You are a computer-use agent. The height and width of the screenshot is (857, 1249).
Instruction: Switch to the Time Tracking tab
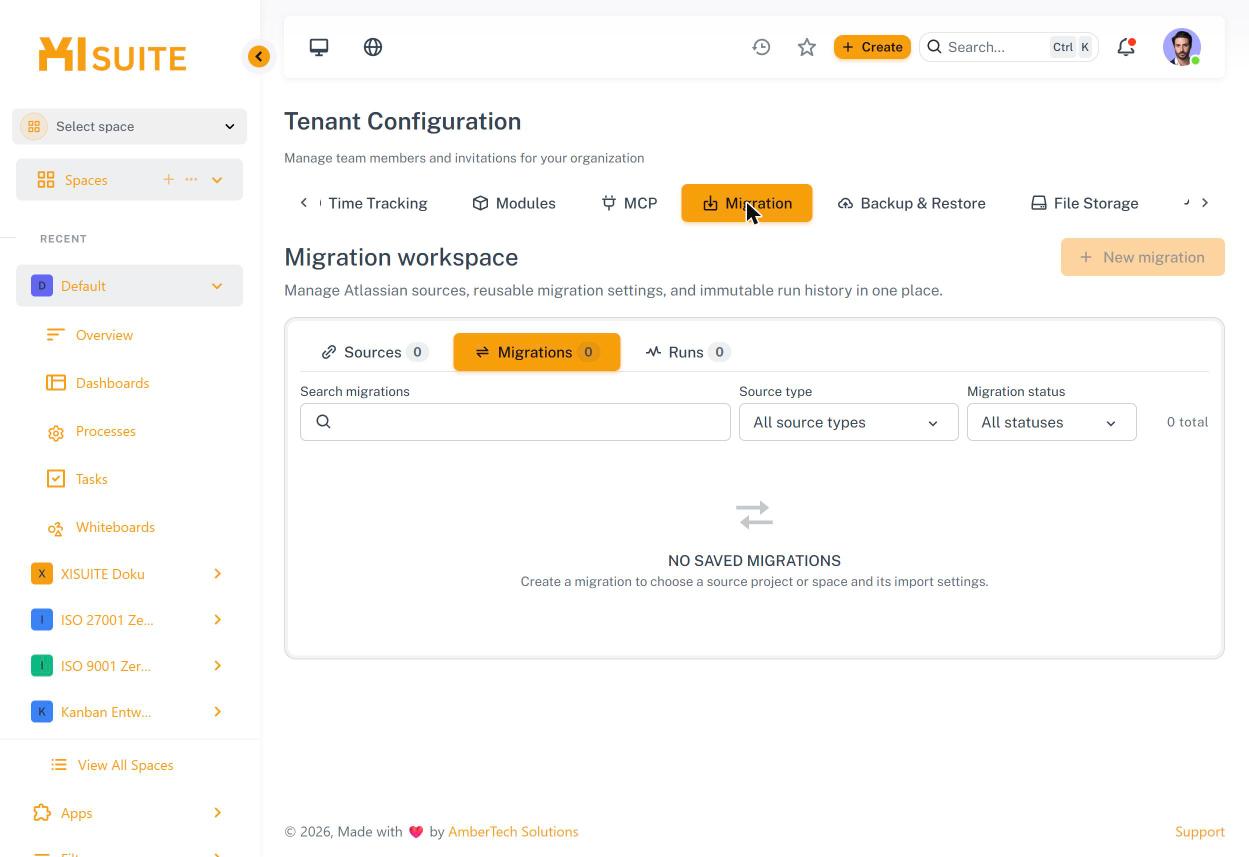coord(377,203)
